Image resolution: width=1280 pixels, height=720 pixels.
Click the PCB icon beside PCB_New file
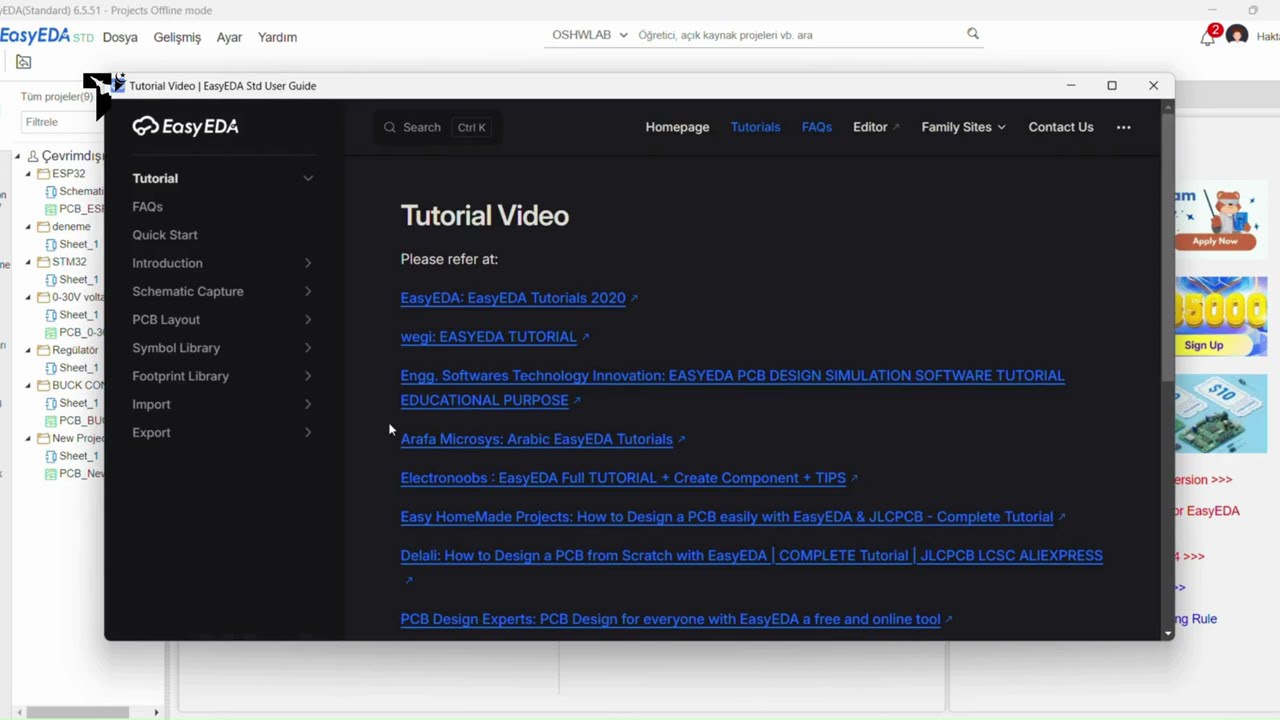pos(51,474)
